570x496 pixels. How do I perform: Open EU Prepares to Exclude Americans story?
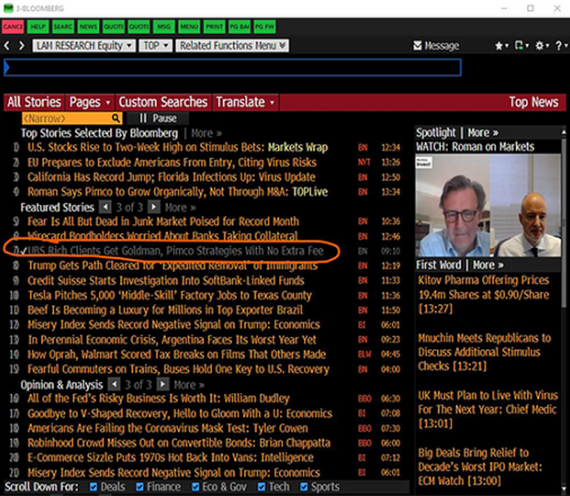172,162
